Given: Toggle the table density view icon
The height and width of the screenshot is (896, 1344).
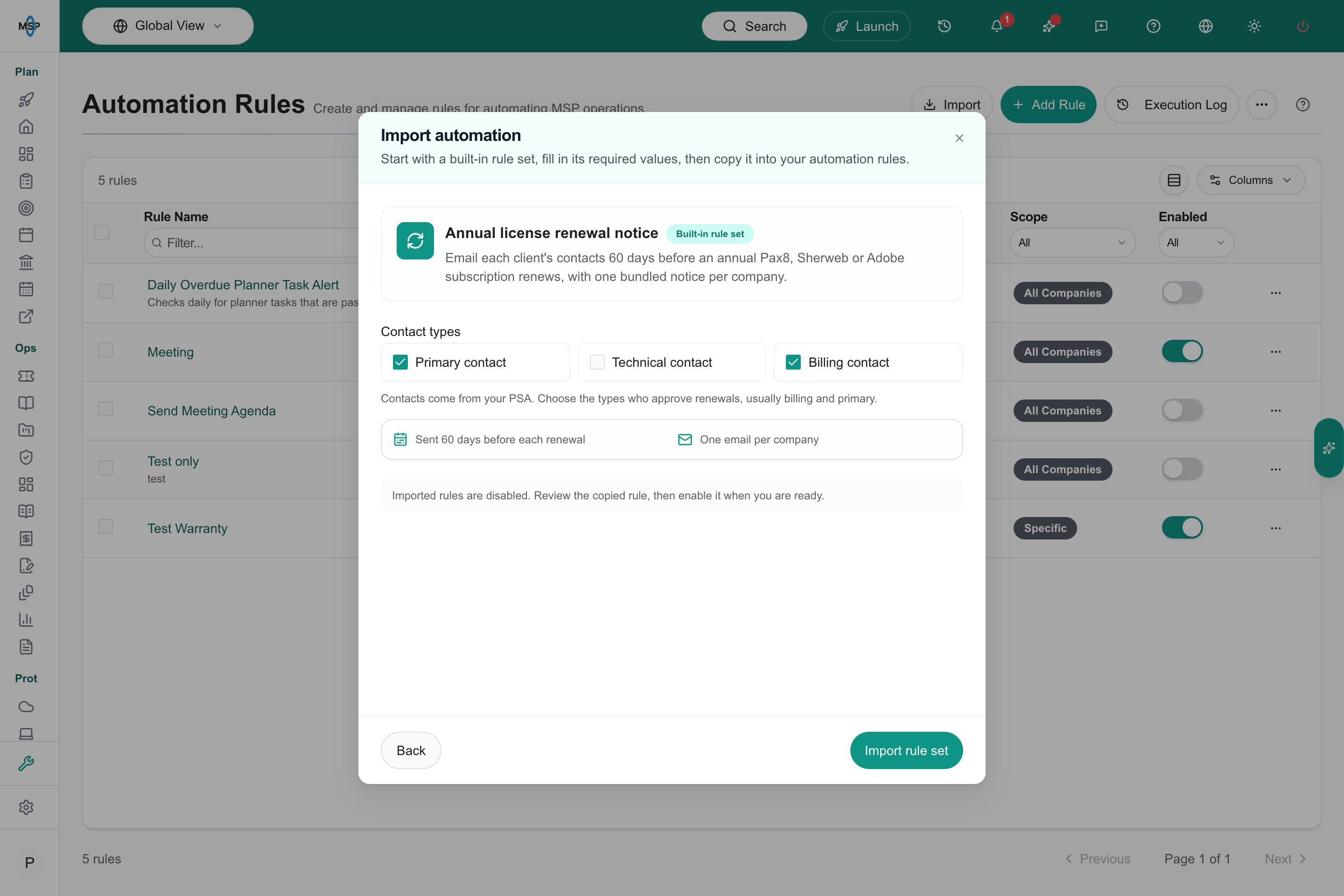Looking at the screenshot, I should (x=1174, y=180).
